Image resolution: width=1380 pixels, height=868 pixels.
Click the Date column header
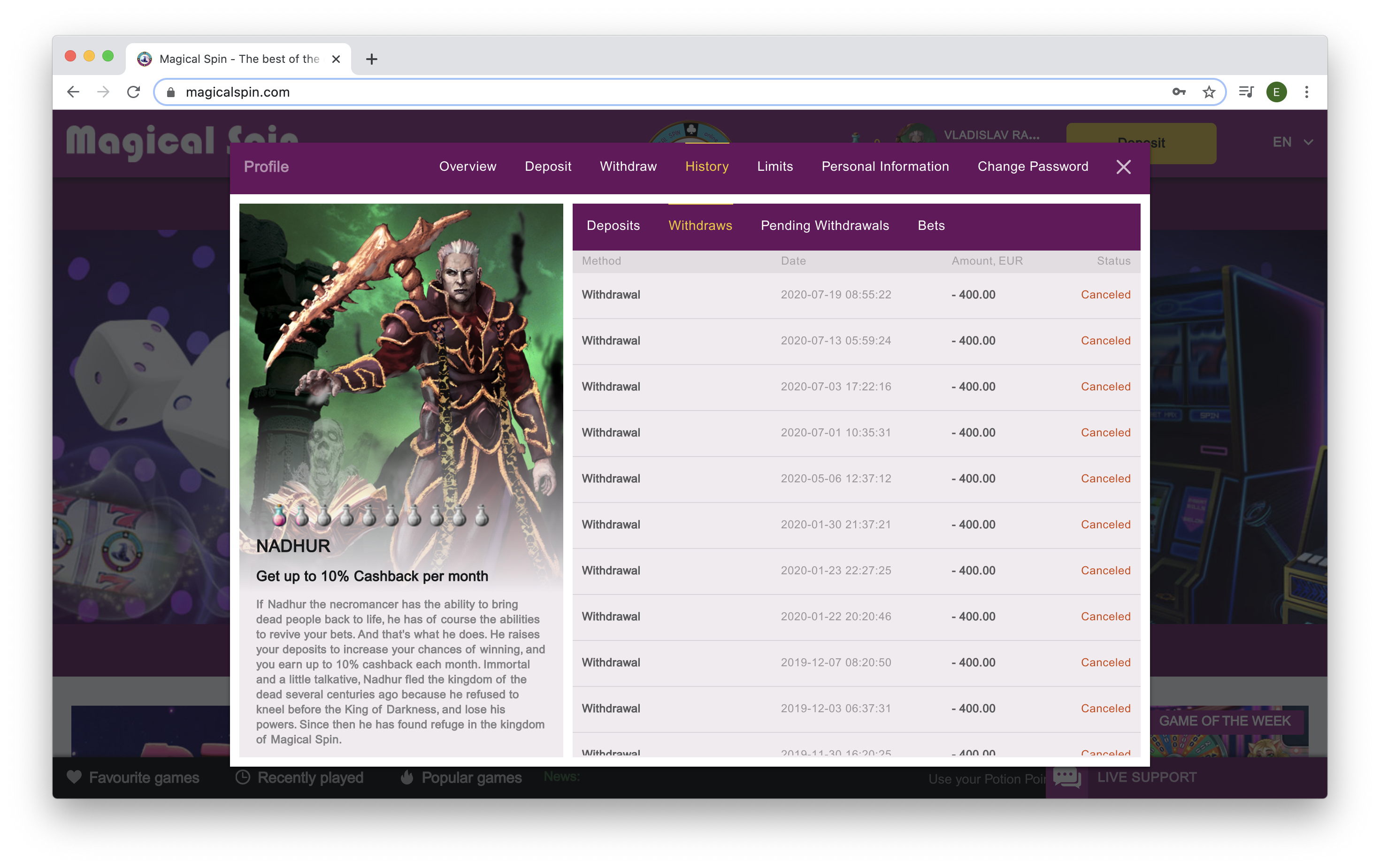[793, 261]
